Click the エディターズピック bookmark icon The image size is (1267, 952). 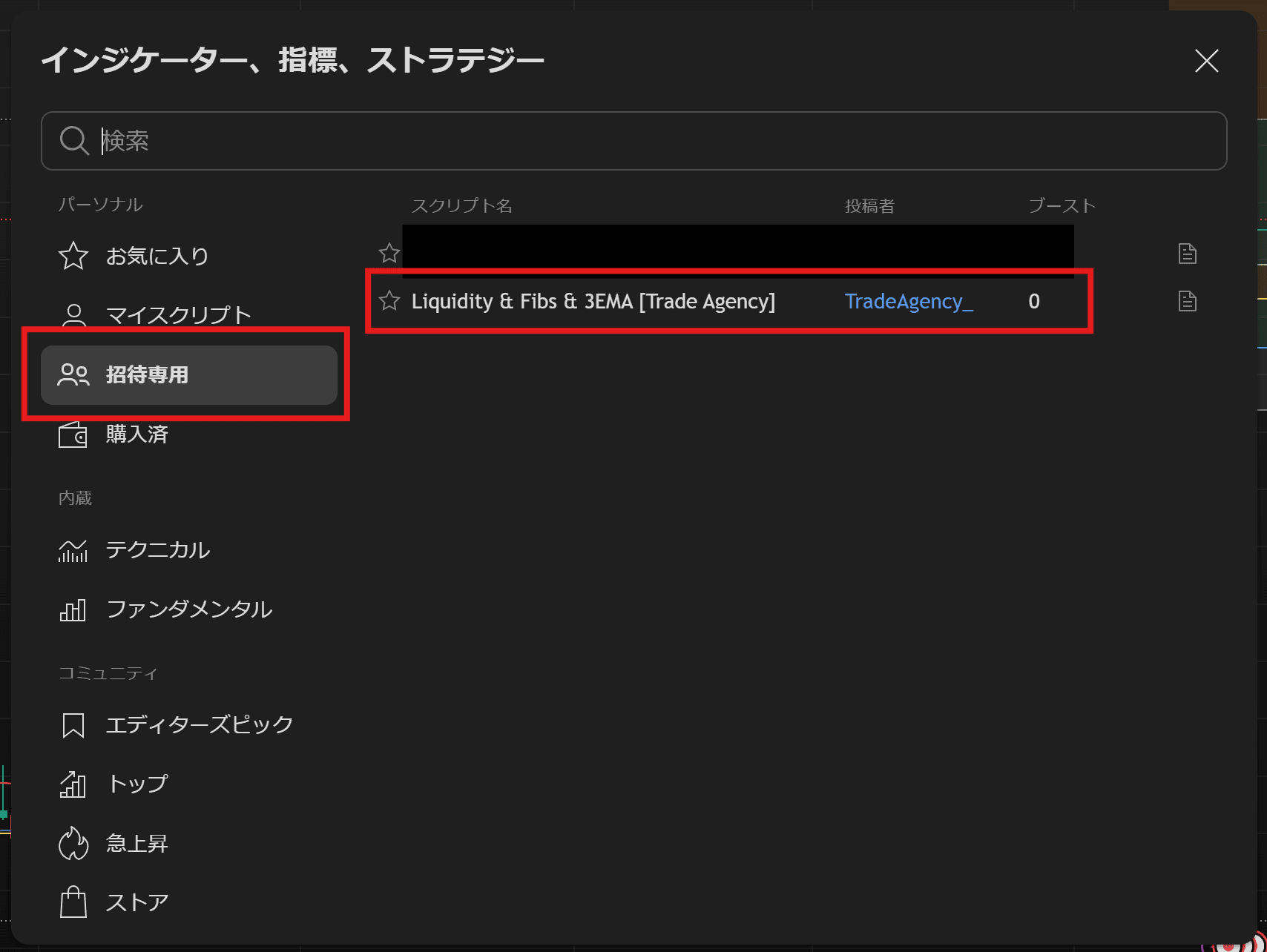(x=73, y=725)
